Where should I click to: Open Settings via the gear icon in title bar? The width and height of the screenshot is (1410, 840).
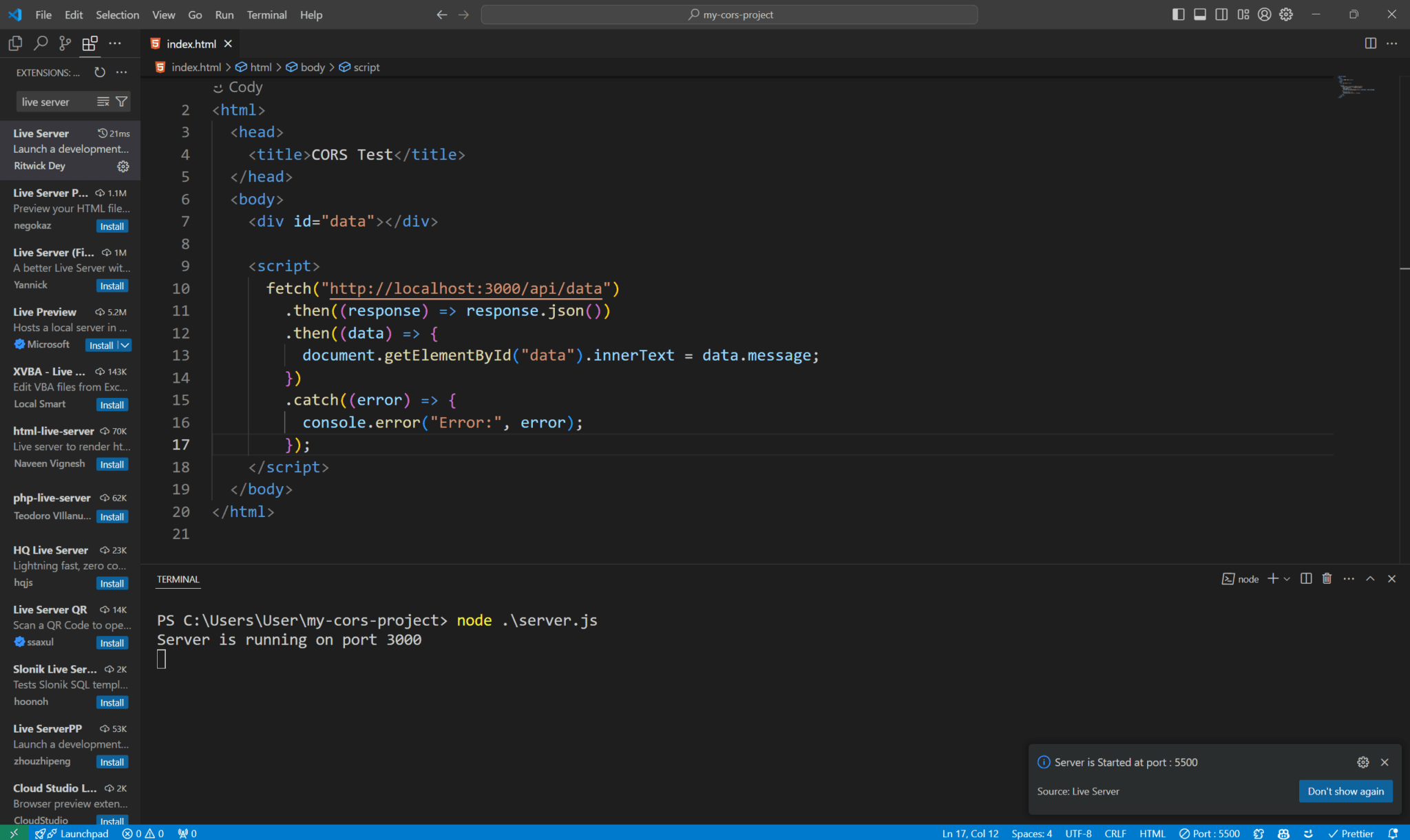[1286, 14]
